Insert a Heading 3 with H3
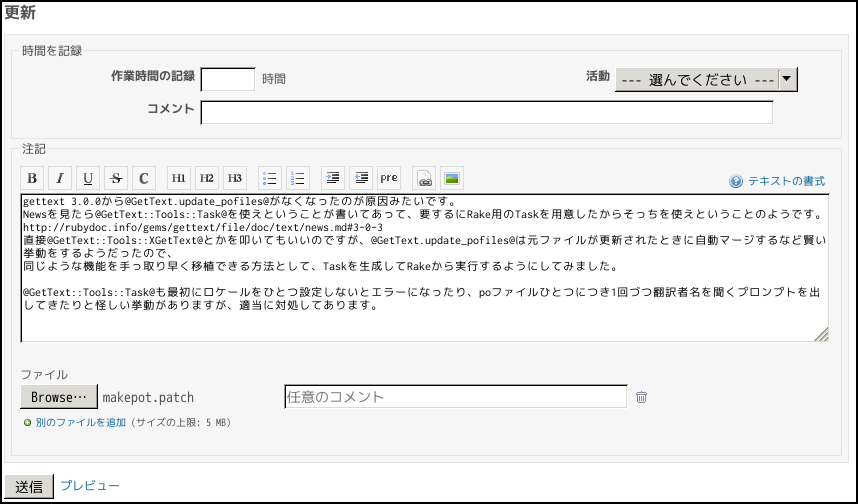 (x=235, y=178)
